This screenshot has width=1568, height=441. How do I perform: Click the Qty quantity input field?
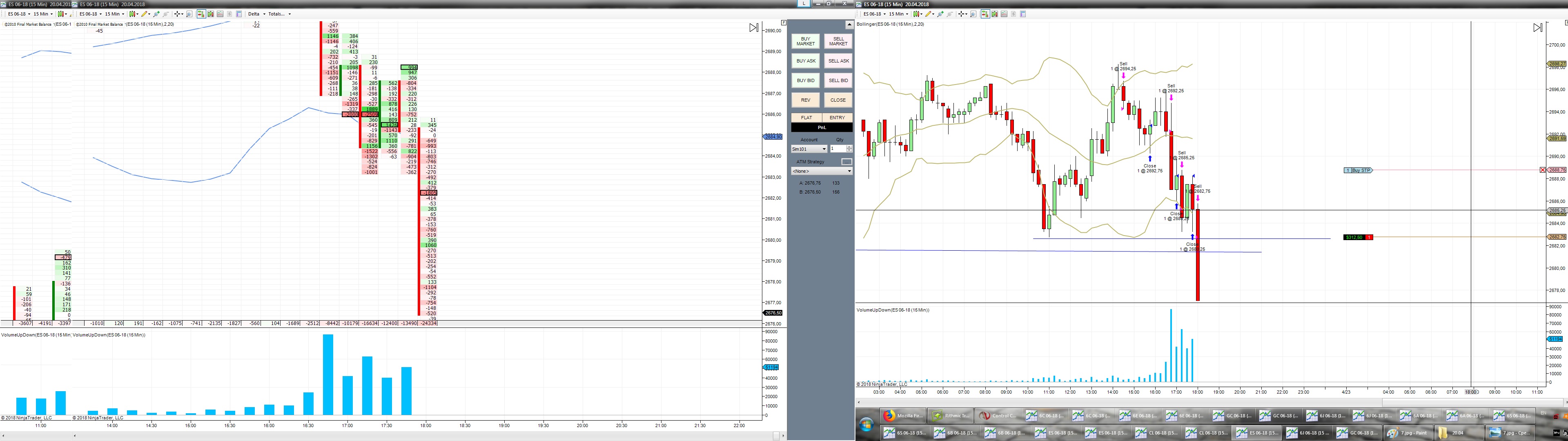click(x=838, y=149)
